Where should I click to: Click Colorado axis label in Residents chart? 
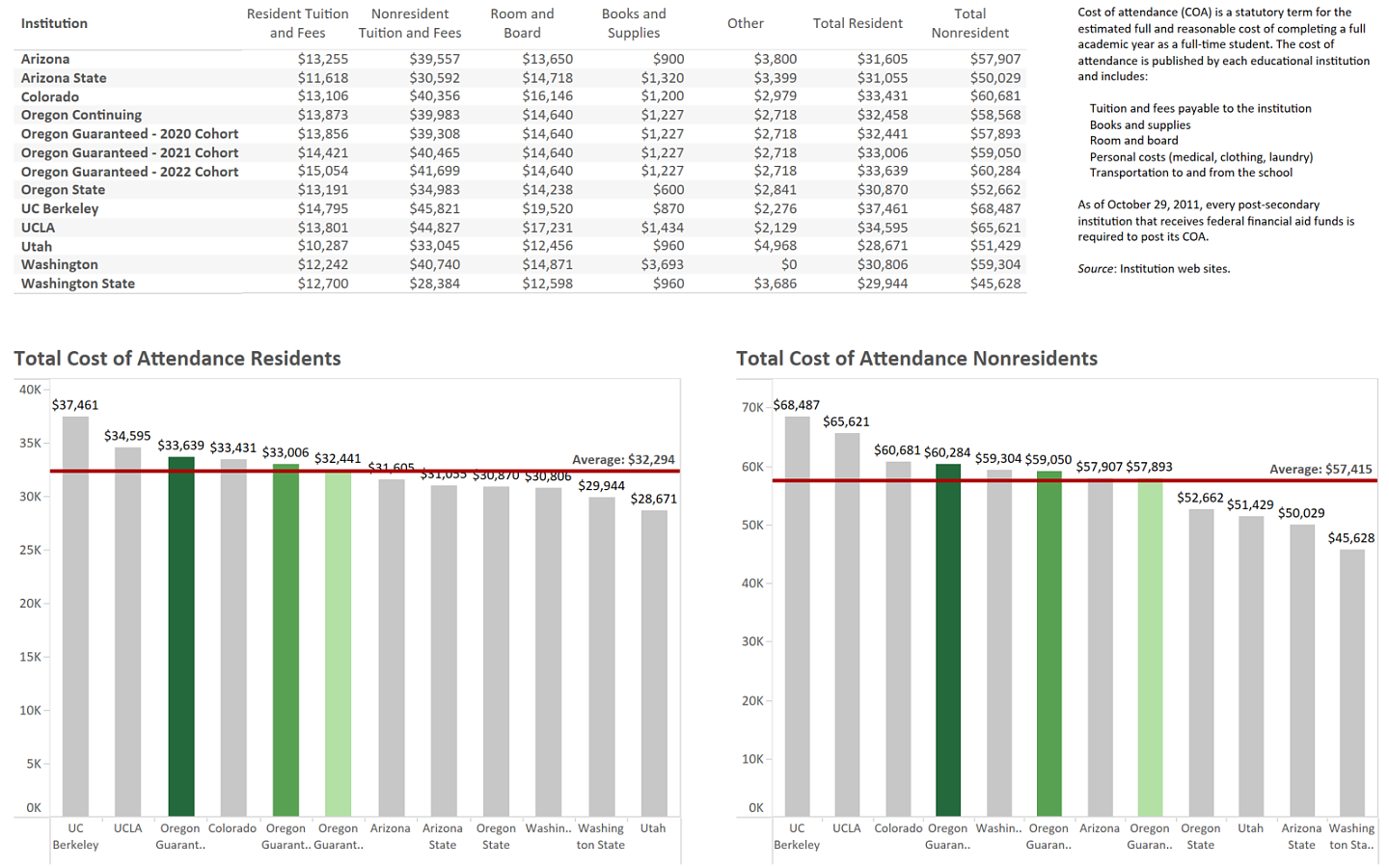point(232,828)
